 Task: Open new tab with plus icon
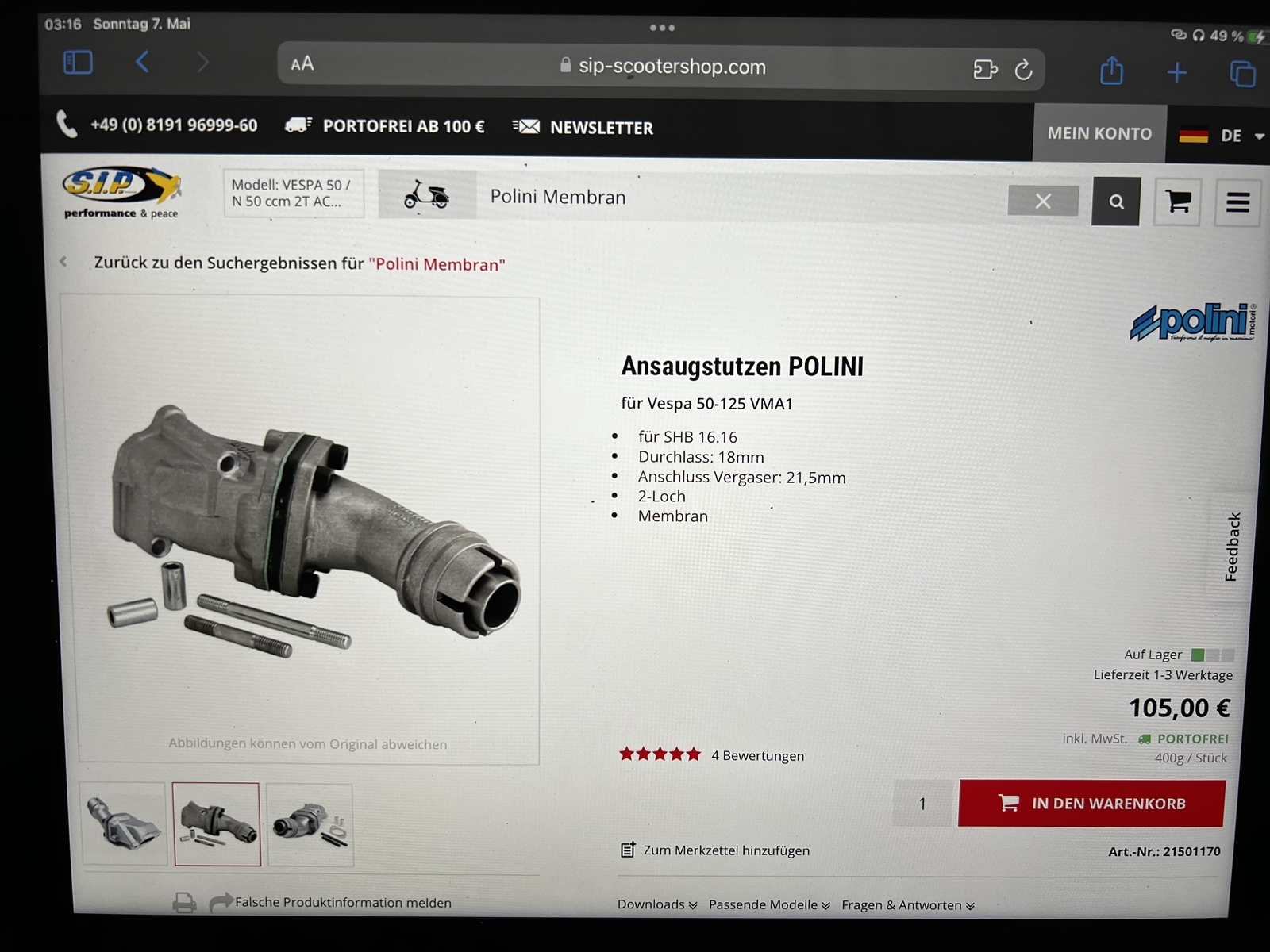click(x=1176, y=73)
